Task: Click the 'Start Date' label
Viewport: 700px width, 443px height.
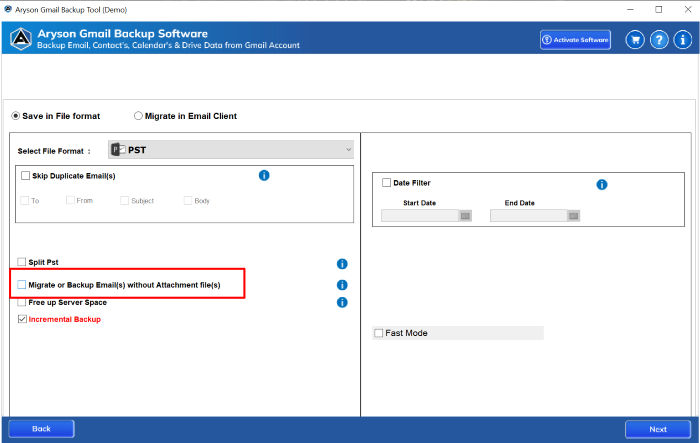Action: click(x=419, y=203)
